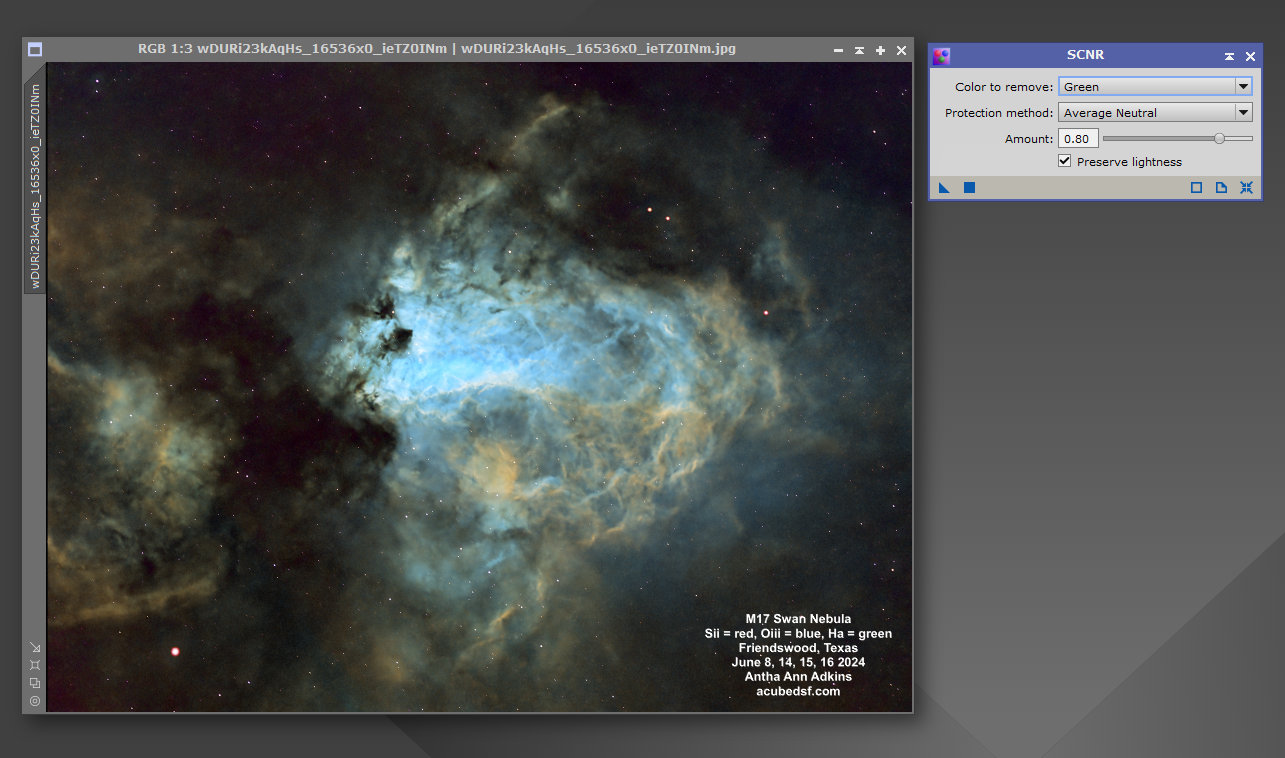Click the overlapping squares icon in the image sidebar

click(35, 683)
